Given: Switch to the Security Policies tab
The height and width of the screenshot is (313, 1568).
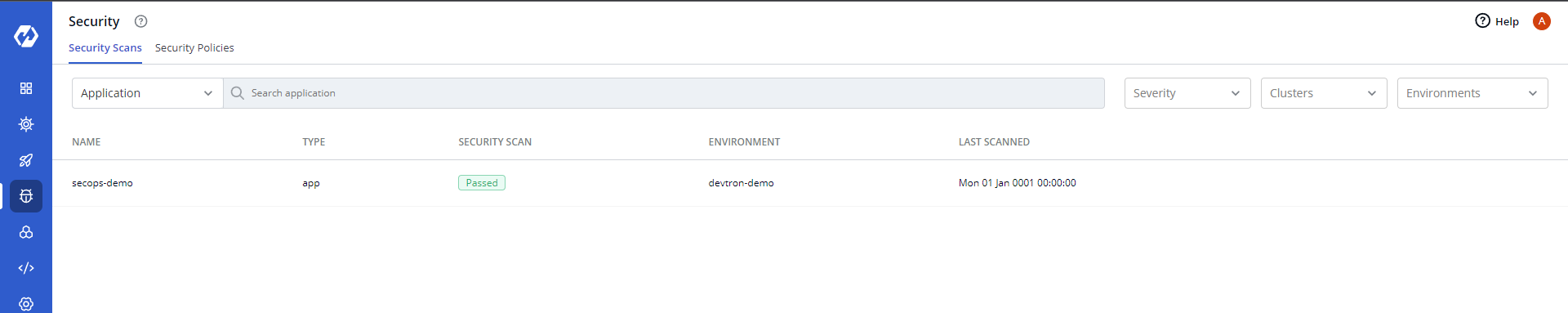Looking at the screenshot, I should tap(194, 48).
